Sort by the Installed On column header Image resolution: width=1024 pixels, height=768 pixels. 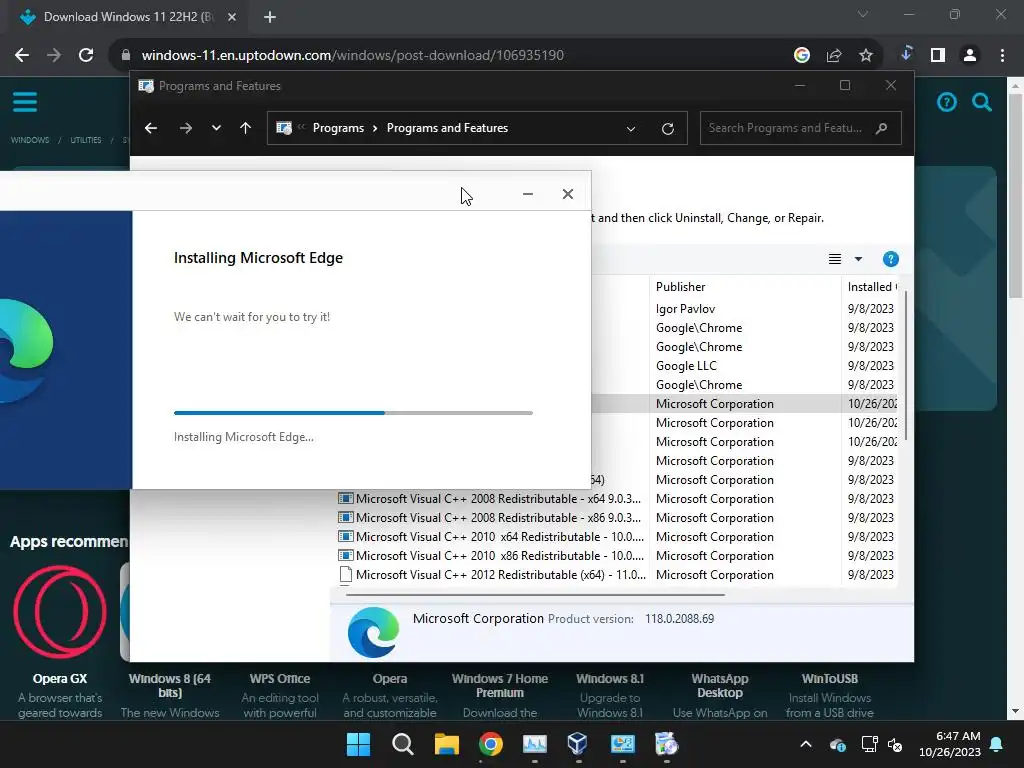(870, 287)
